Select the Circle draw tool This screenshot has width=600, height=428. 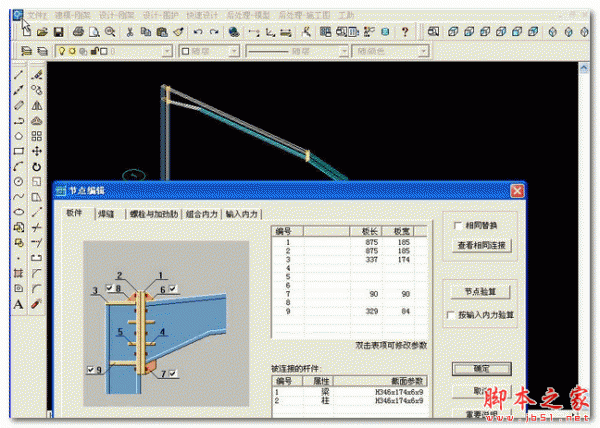coord(18,182)
